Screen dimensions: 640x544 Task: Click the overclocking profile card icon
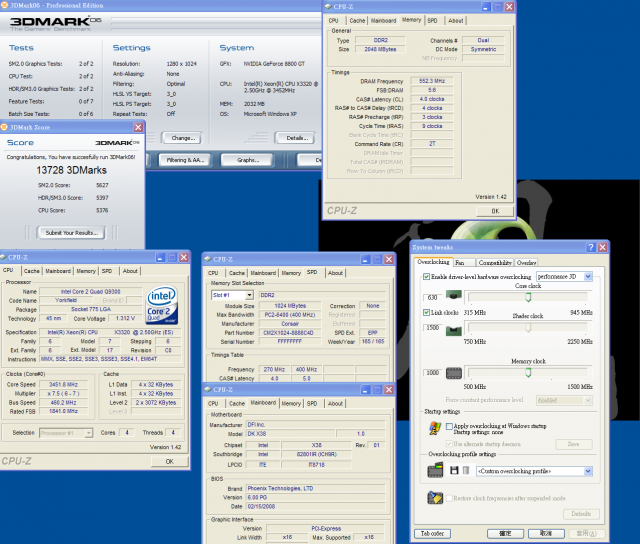[x=435, y=470]
